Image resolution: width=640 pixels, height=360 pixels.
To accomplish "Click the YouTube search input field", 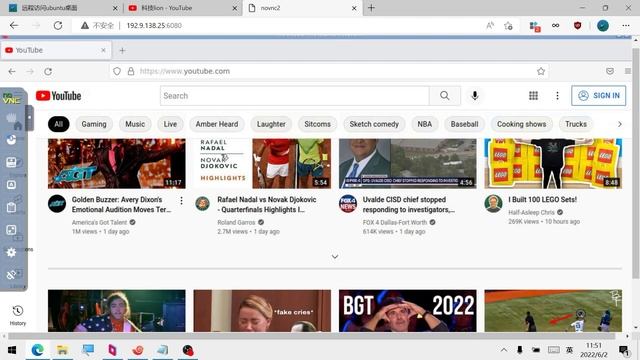I will coord(295,96).
